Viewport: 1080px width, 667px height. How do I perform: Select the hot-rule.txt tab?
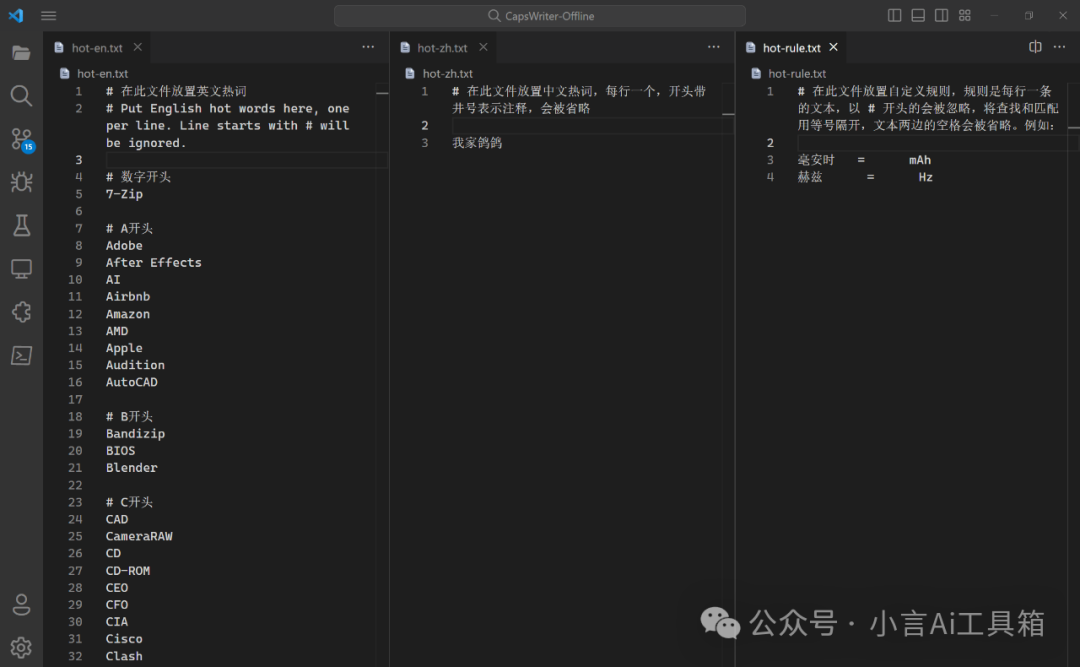point(791,48)
